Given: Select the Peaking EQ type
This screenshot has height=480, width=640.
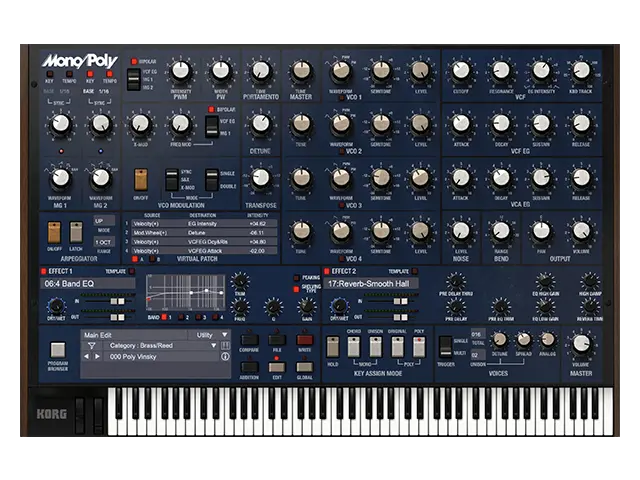Looking at the screenshot, I should (x=296, y=278).
